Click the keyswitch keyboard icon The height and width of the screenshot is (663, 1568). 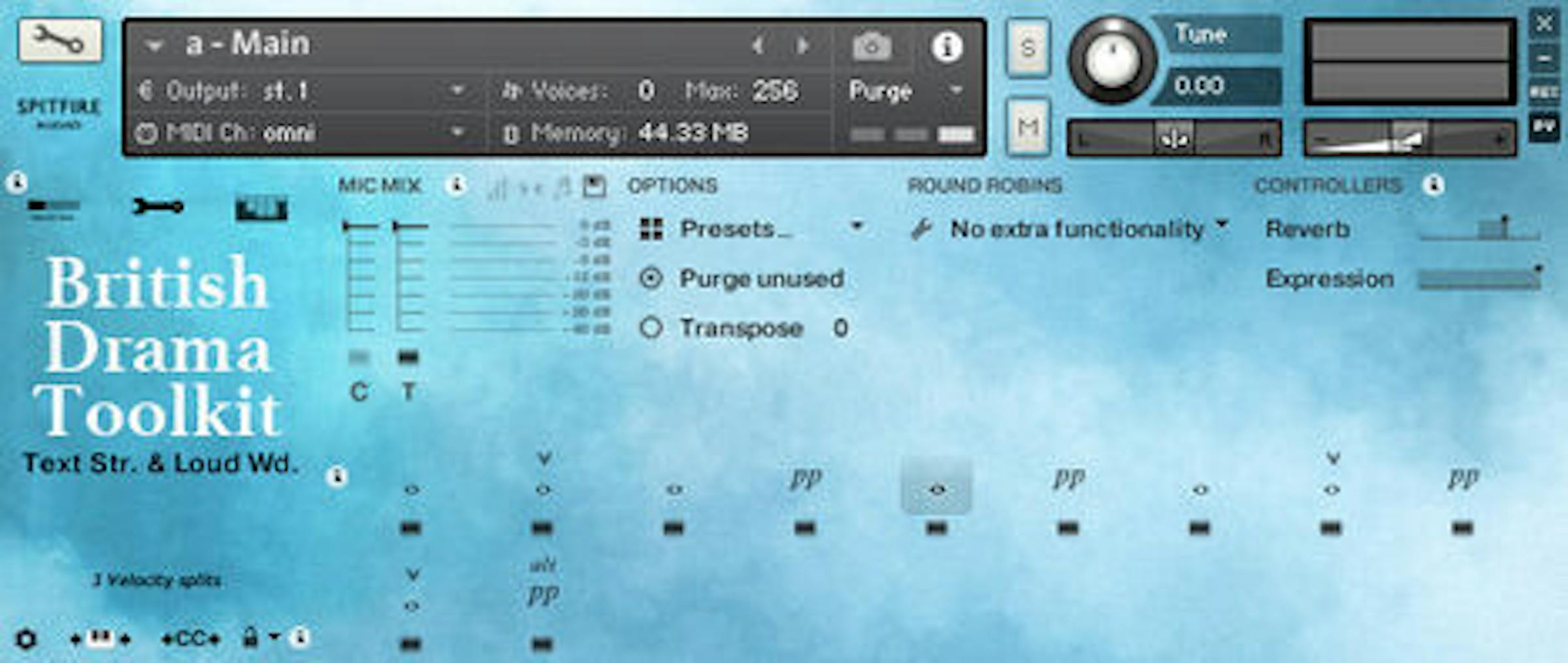pos(100,638)
